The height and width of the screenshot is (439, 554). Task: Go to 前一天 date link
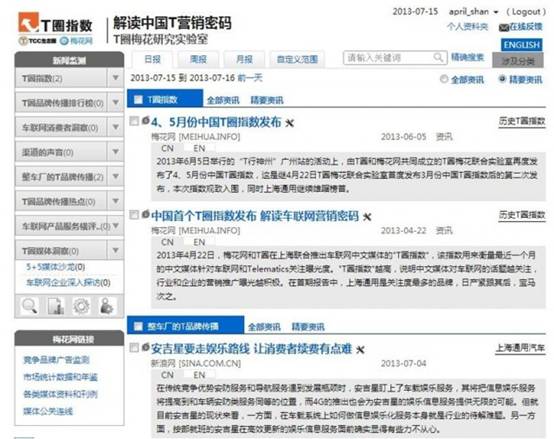coord(250,78)
